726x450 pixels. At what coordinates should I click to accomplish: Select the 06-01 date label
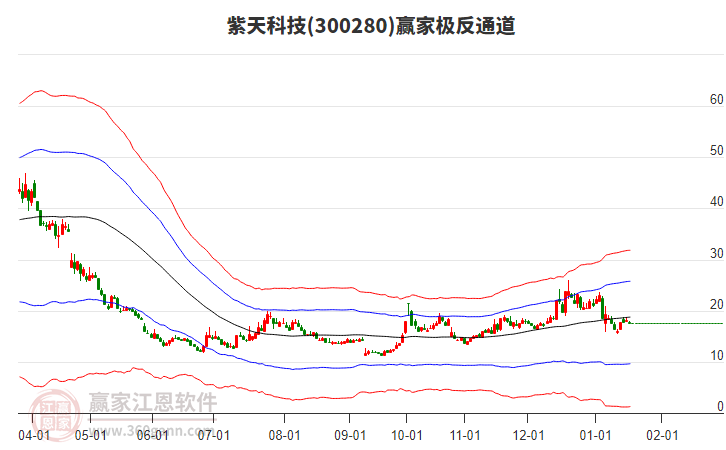tap(152, 436)
